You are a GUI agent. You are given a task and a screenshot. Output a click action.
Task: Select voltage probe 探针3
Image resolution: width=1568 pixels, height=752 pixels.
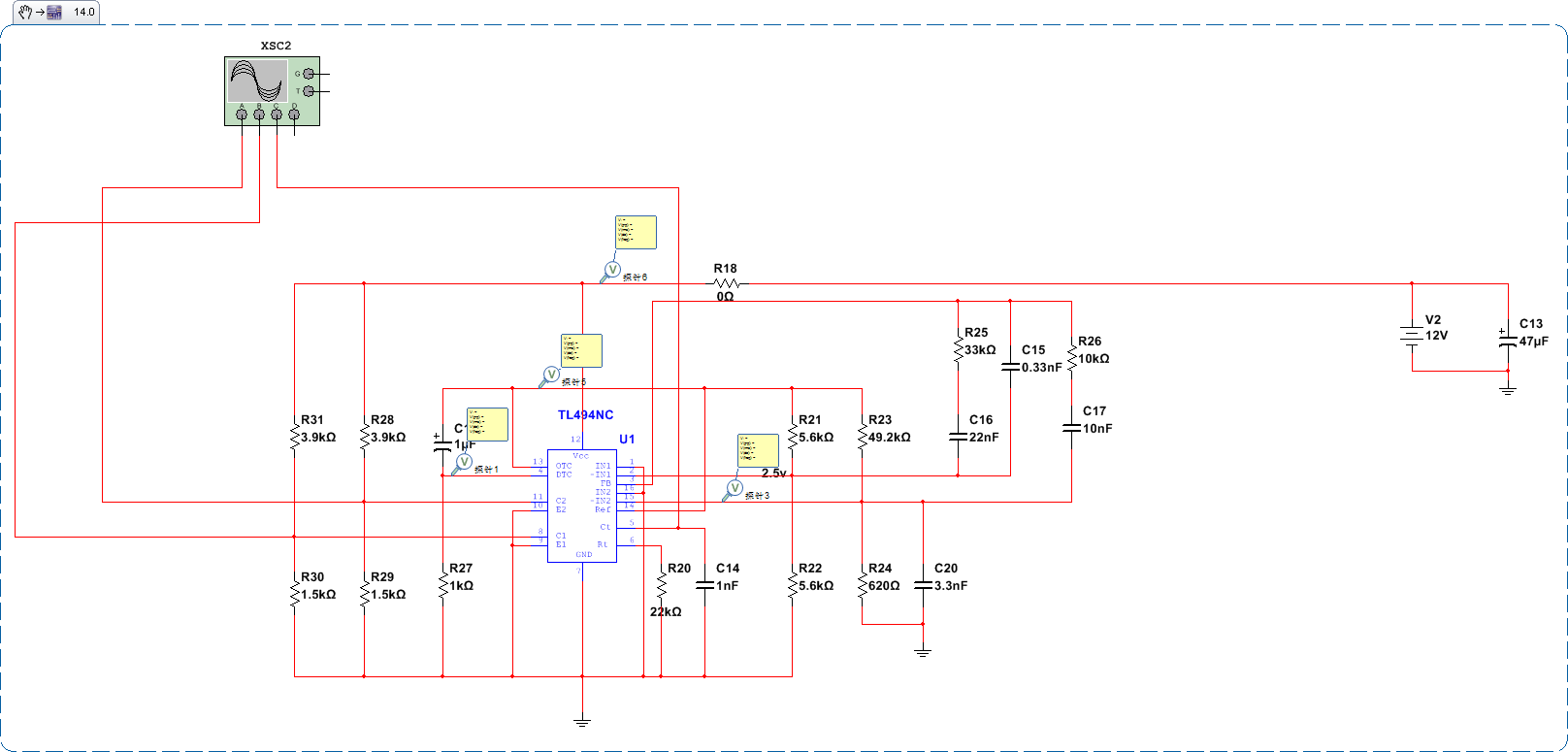(x=734, y=489)
